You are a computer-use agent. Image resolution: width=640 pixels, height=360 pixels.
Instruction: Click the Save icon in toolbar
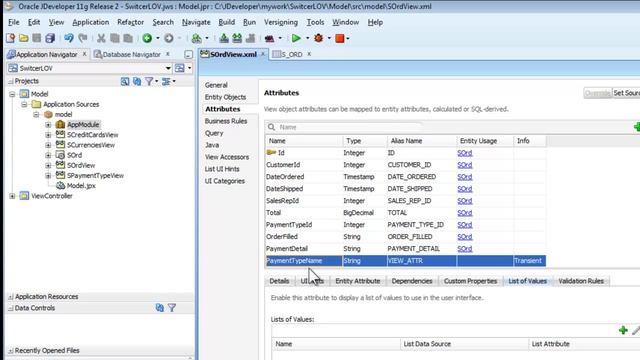pyautogui.click(x=37, y=38)
